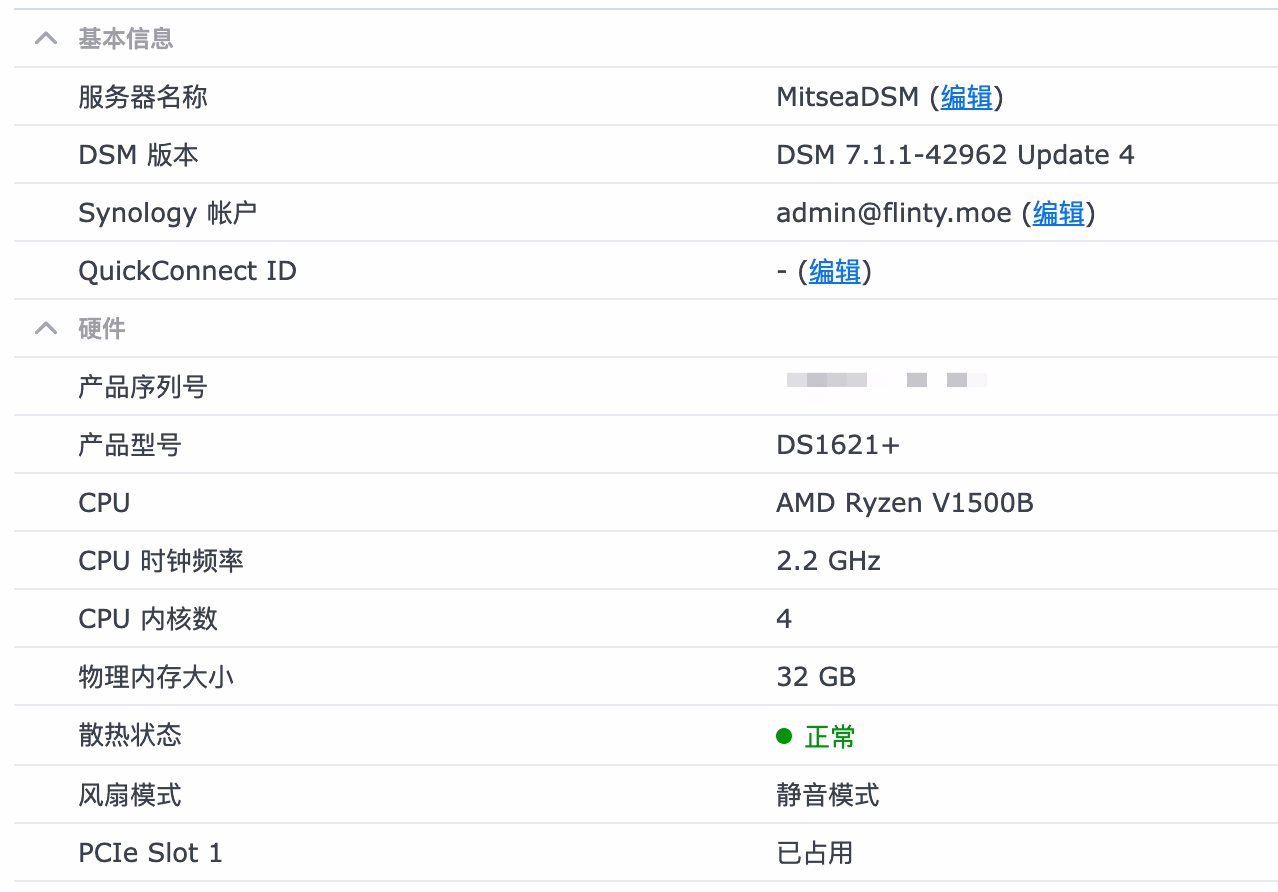Click the 基本信息 section header label
This screenshot has height=892, width=1278.
pos(126,39)
